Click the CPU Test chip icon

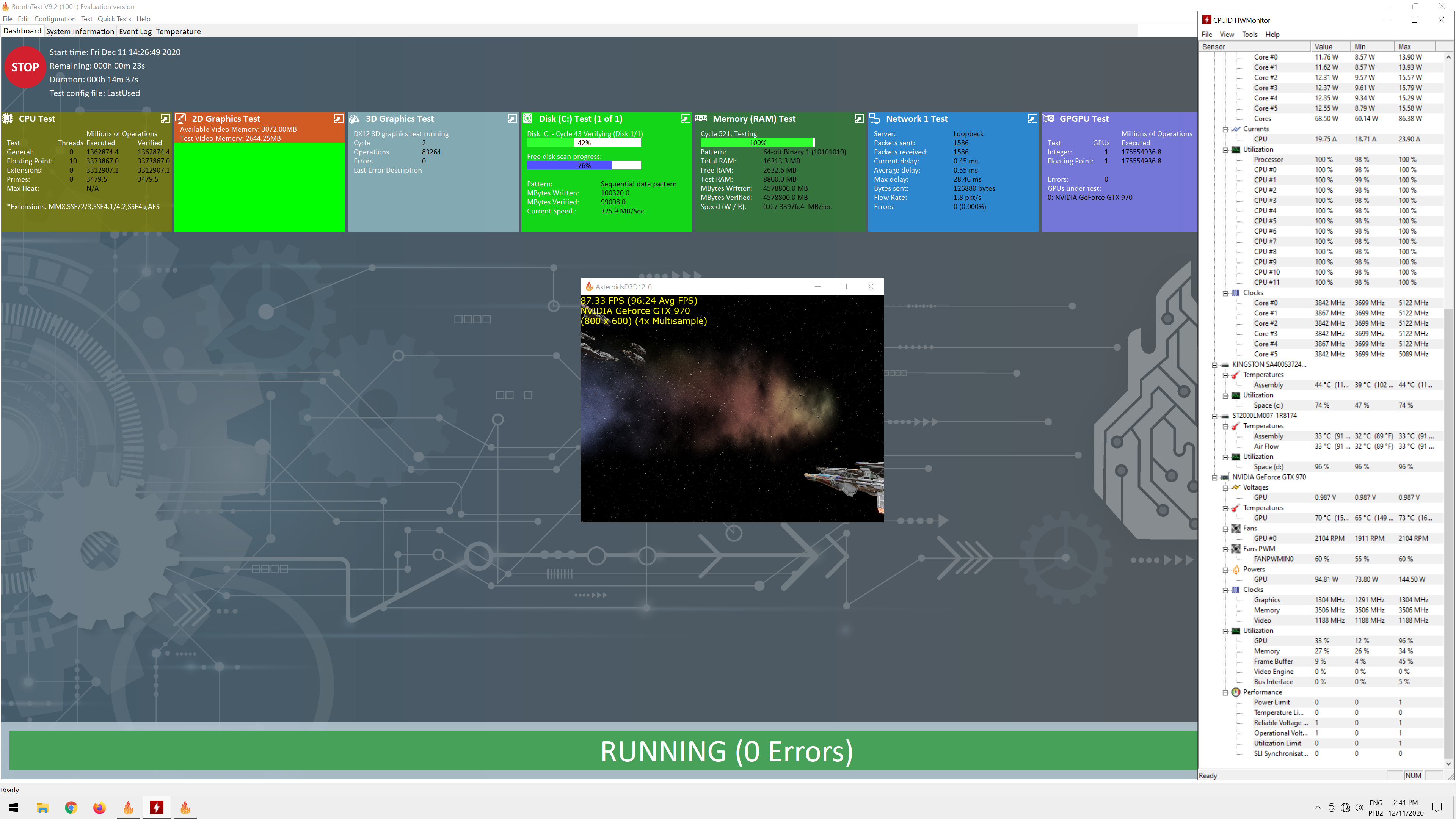(8, 119)
